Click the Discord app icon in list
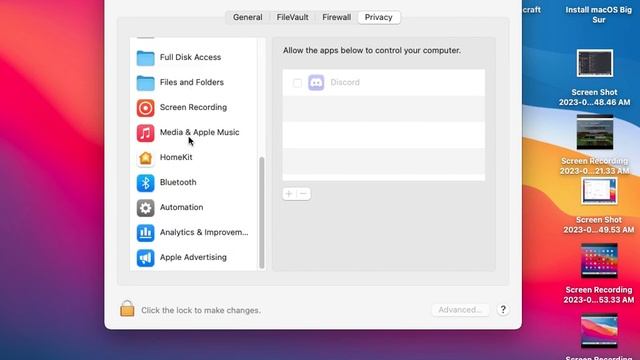This screenshot has width=640, height=360. click(316, 83)
